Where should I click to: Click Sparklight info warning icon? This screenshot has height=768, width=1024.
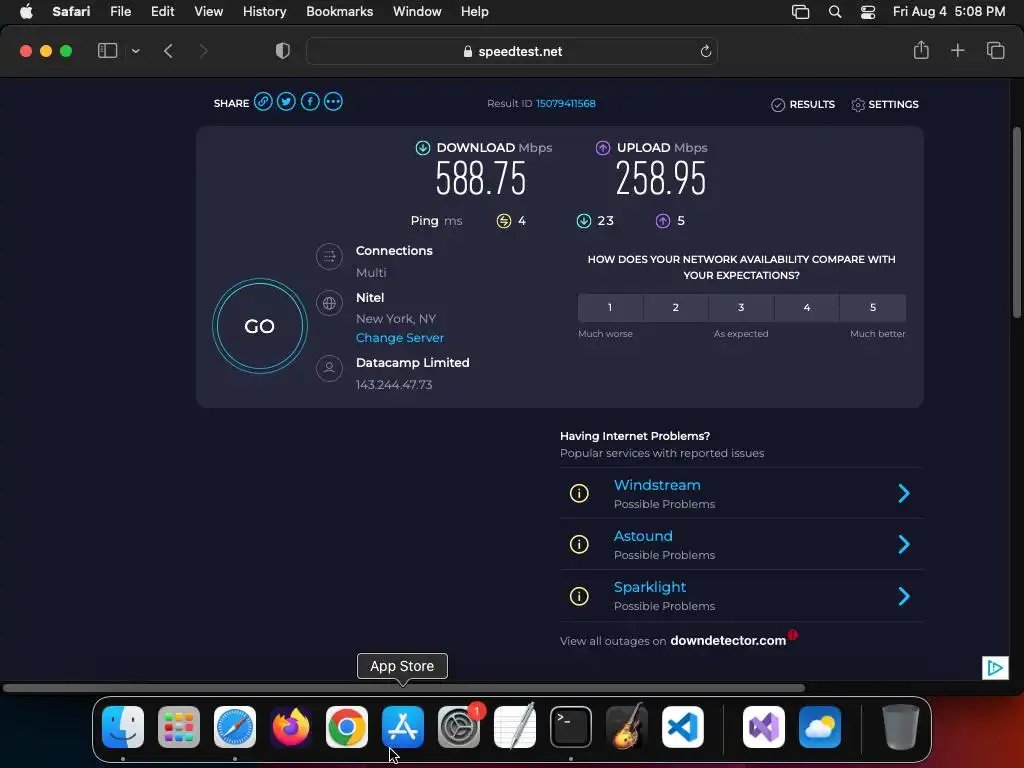[x=579, y=596]
